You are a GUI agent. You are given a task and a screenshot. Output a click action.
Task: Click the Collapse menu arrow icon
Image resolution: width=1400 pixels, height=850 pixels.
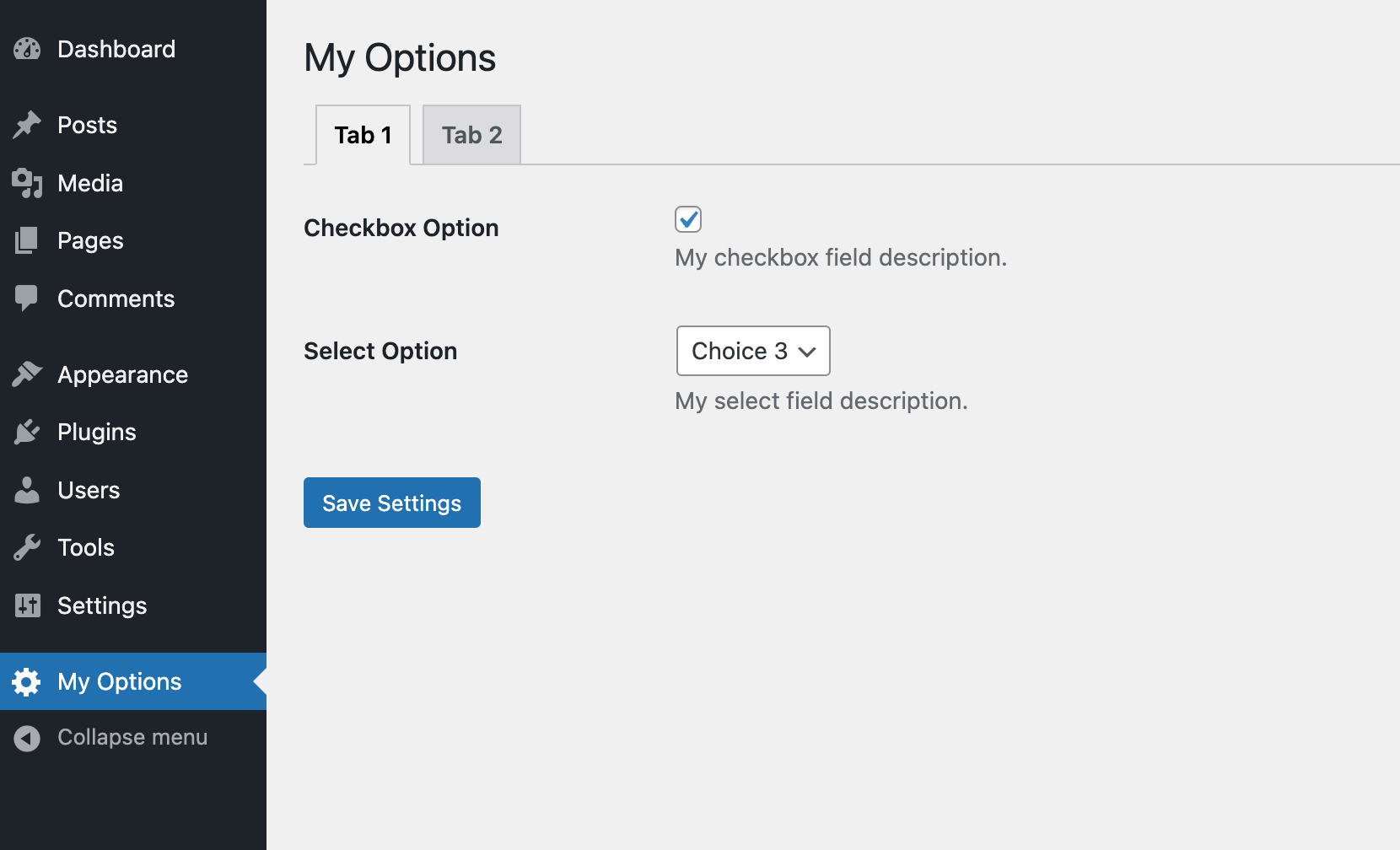click(27, 738)
